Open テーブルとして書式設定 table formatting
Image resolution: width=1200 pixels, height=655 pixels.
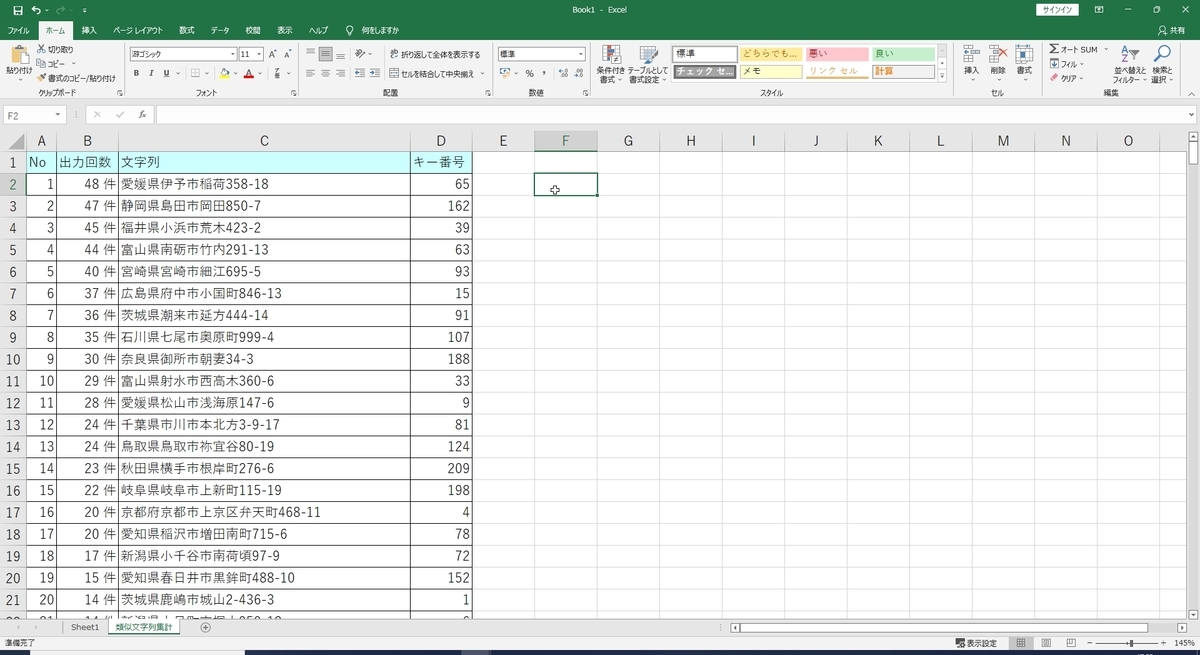[647, 64]
